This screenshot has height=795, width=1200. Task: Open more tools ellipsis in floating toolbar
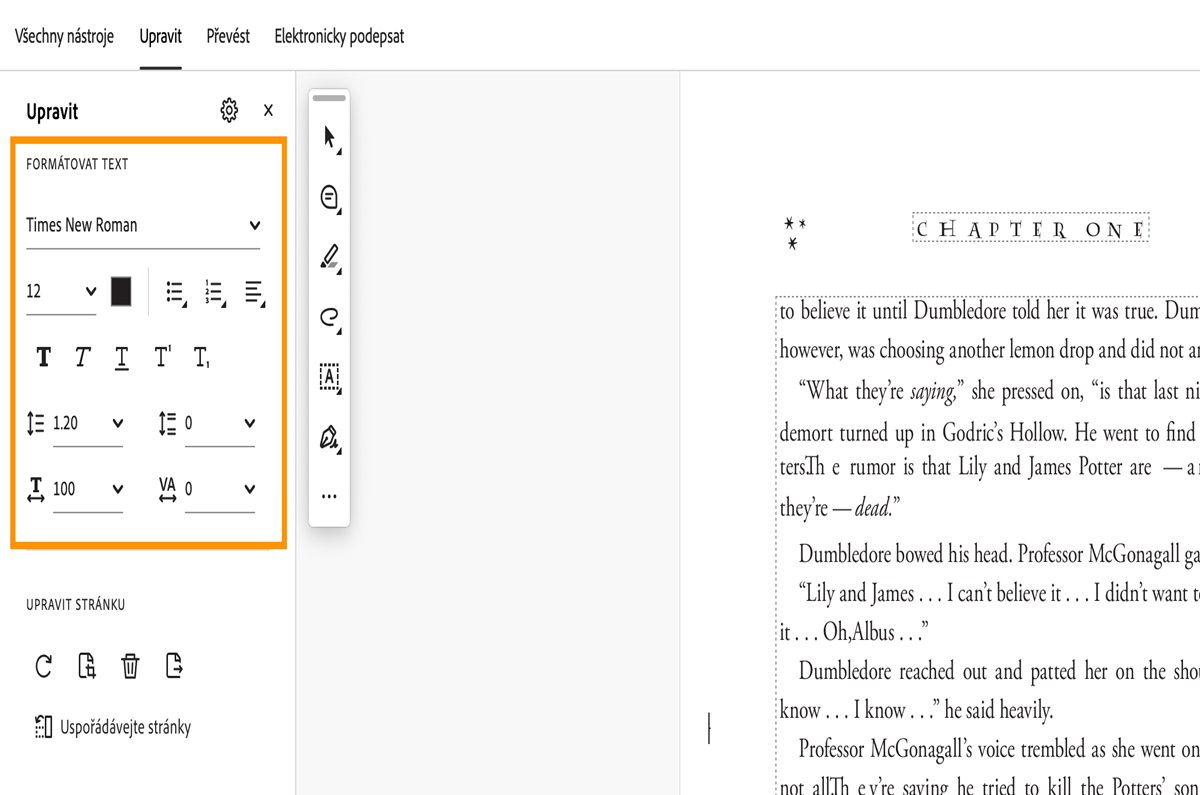pos(330,496)
